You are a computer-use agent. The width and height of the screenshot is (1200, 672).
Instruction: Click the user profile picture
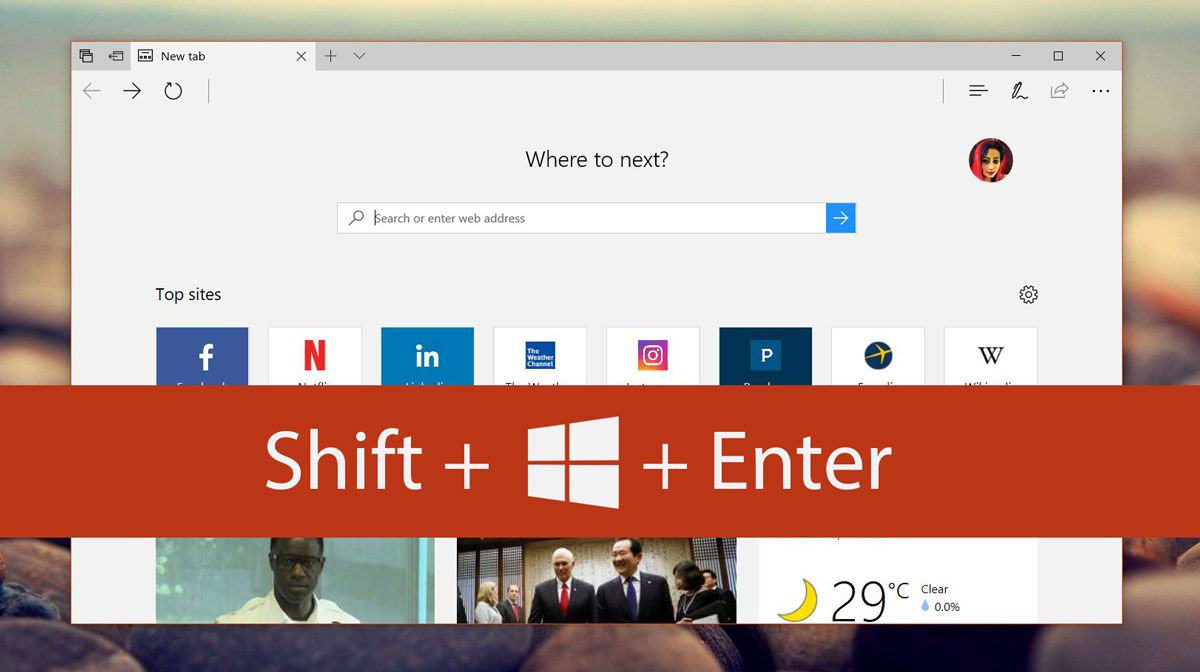990,160
